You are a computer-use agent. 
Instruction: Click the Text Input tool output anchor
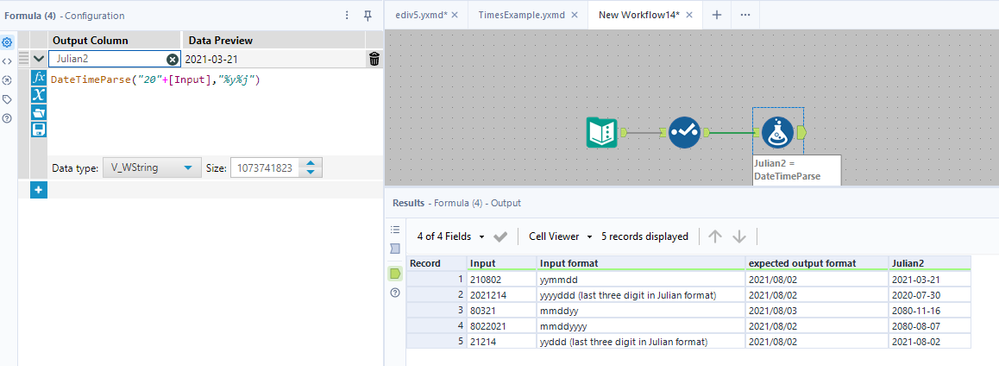(624, 133)
